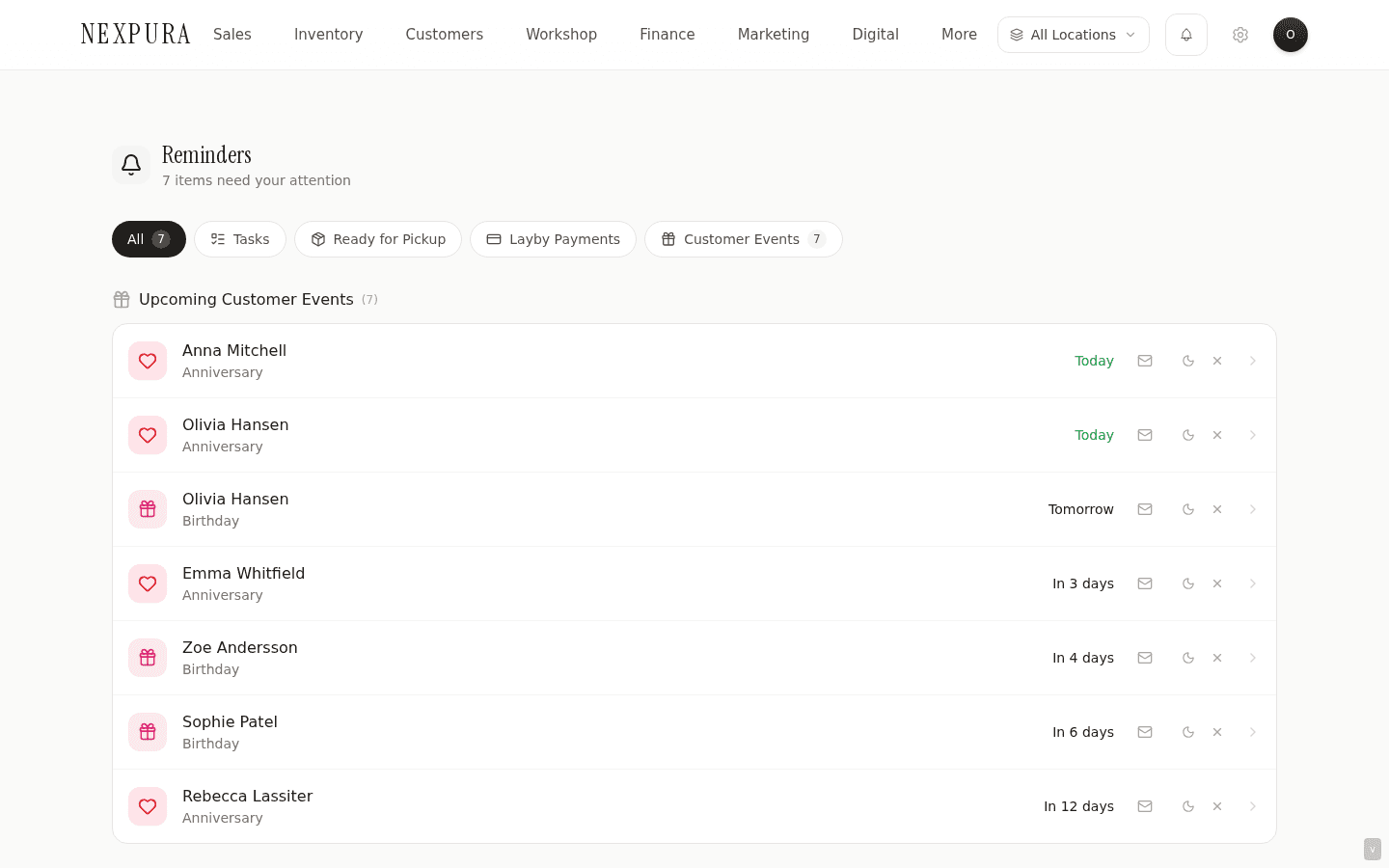This screenshot has width=1389, height=868.
Task: Open user profile avatar
Action: click(x=1291, y=35)
